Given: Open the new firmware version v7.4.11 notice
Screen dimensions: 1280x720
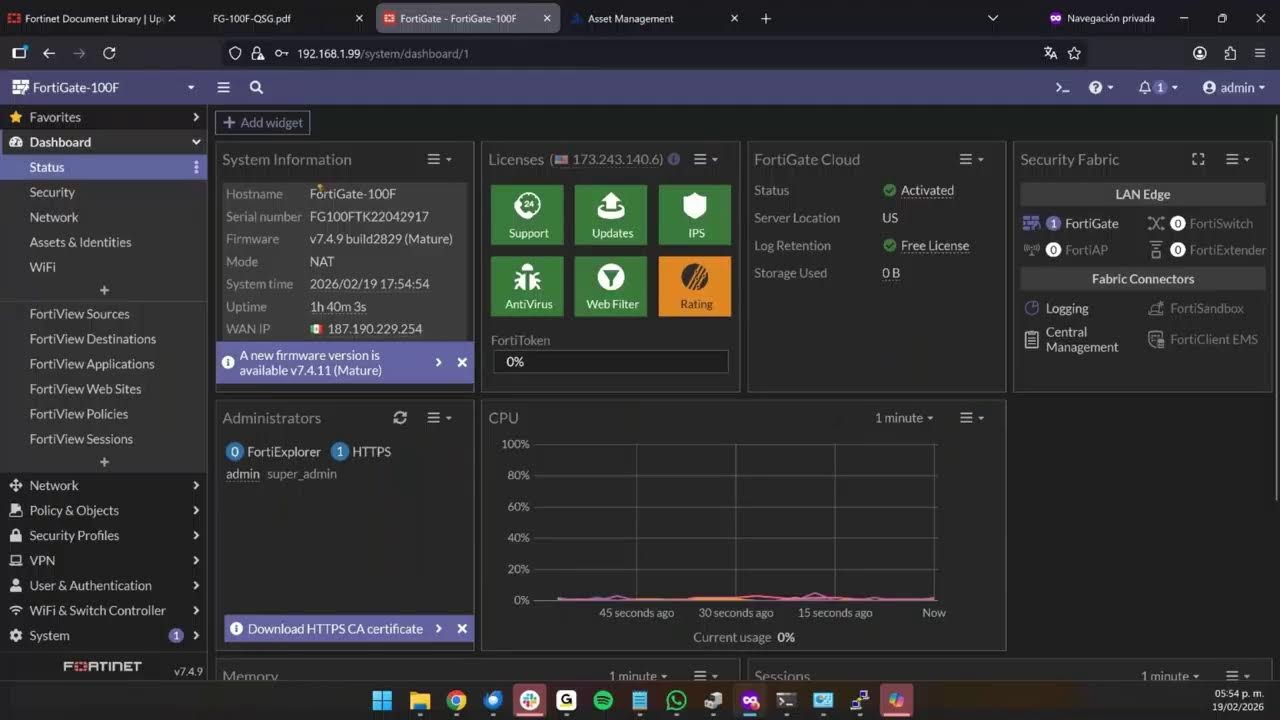Looking at the screenshot, I should (x=332, y=362).
